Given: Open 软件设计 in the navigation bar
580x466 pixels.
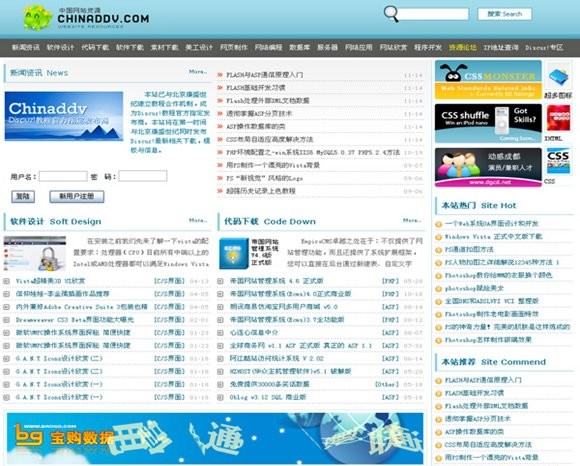Looking at the screenshot, I should [x=60, y=47].
